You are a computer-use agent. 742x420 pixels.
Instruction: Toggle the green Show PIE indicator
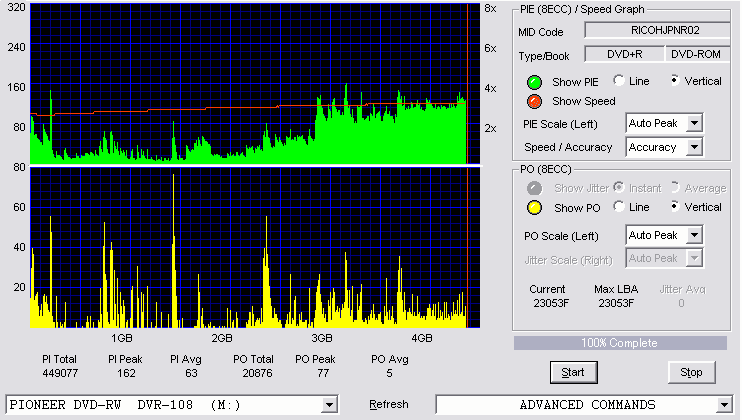pyautogui.click(x=534, y=82)
